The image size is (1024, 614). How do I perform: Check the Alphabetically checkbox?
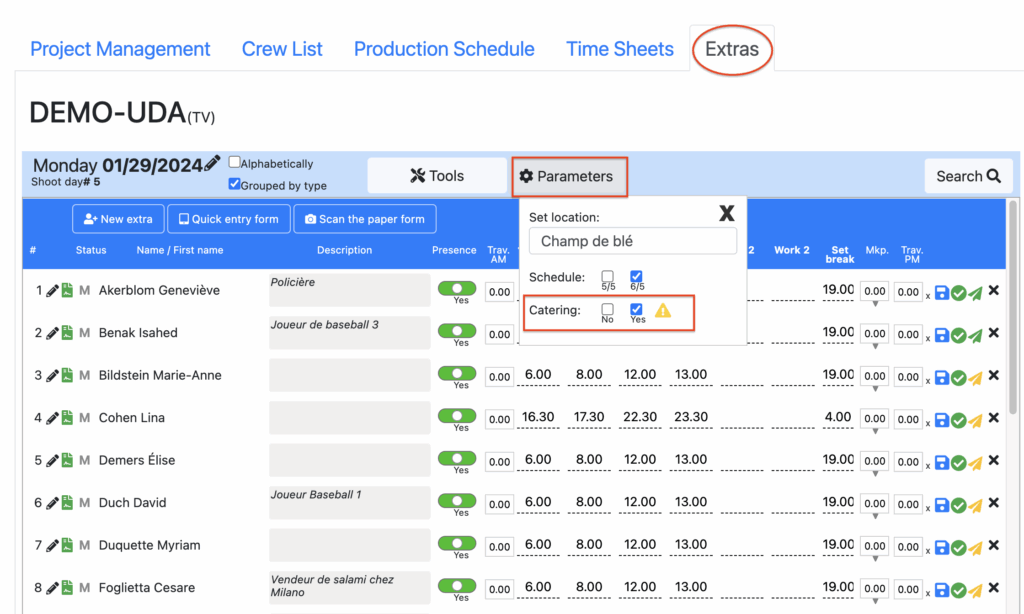234,163
